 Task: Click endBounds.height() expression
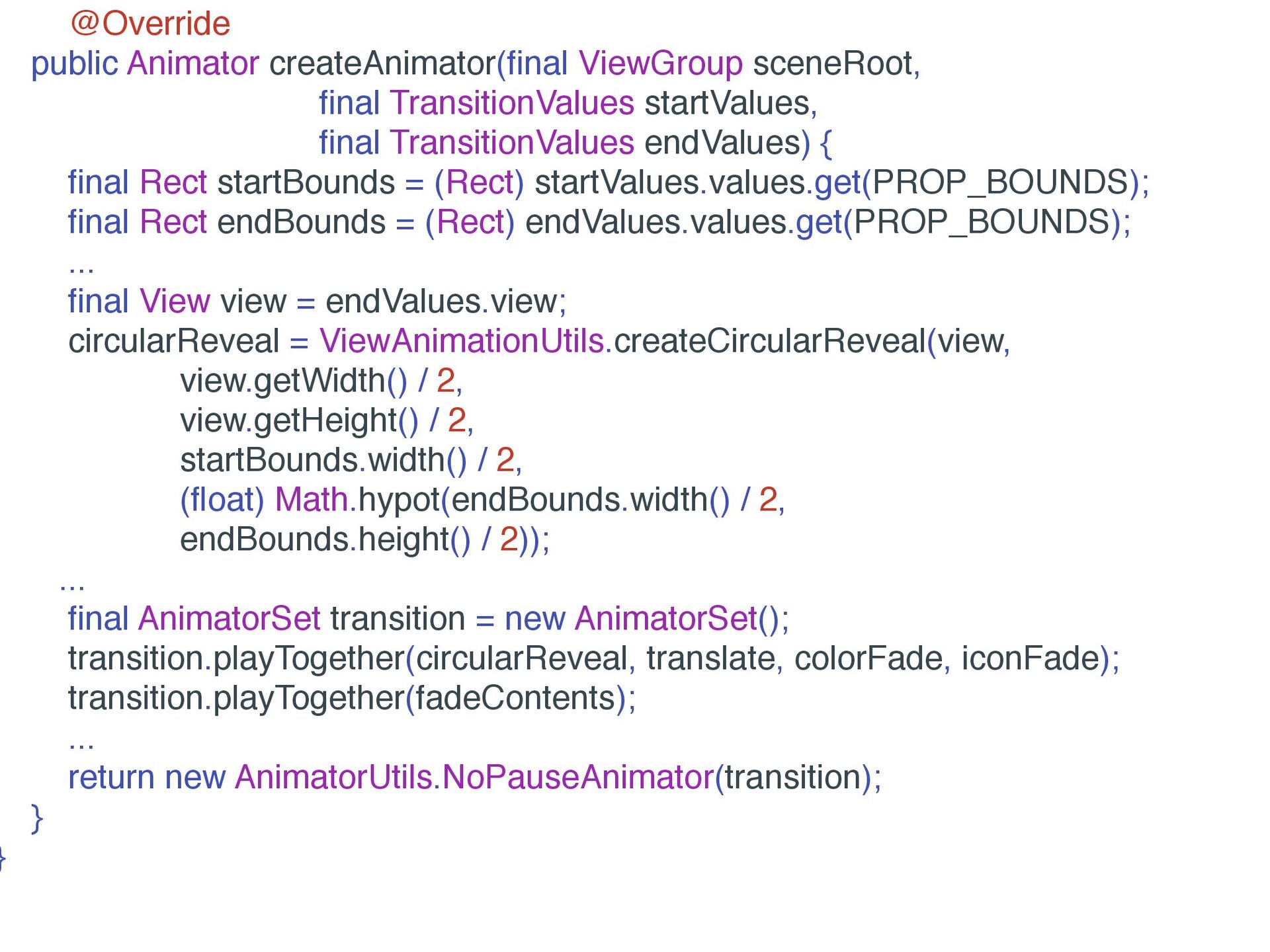tap(324, 539)
